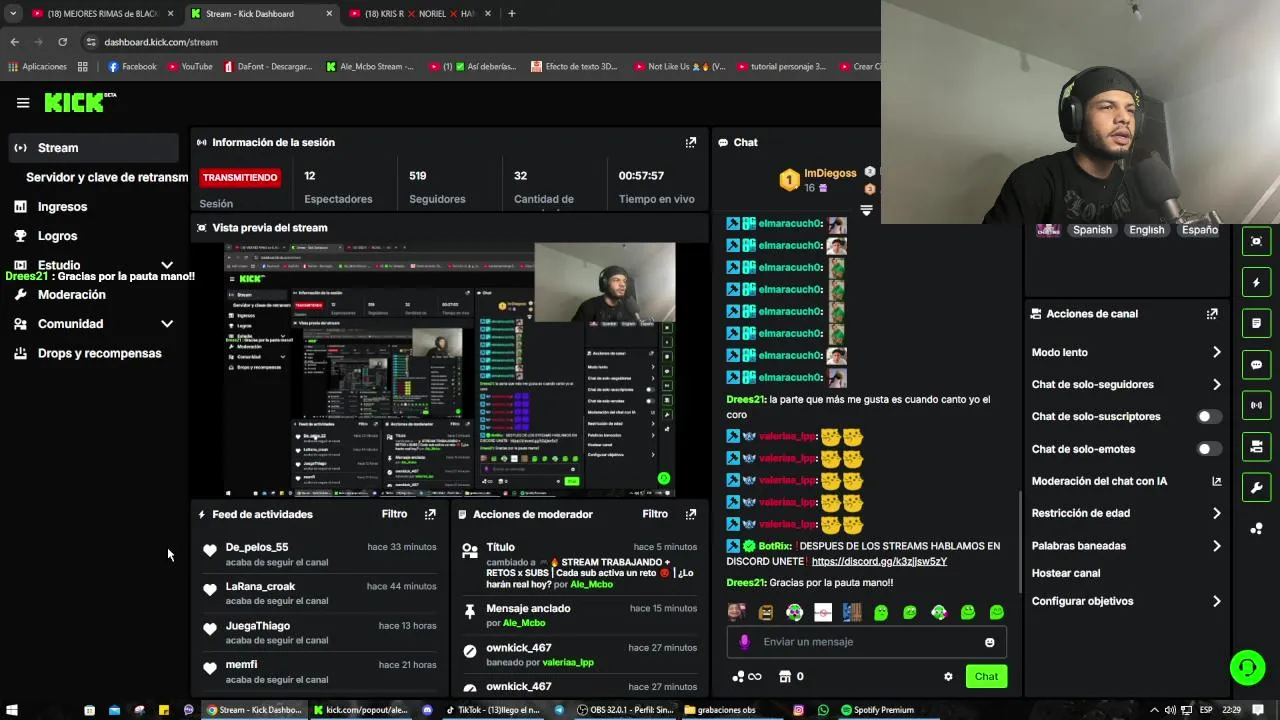Open a new browser tab
1280x720 pixels.
[x=511, y=14]
